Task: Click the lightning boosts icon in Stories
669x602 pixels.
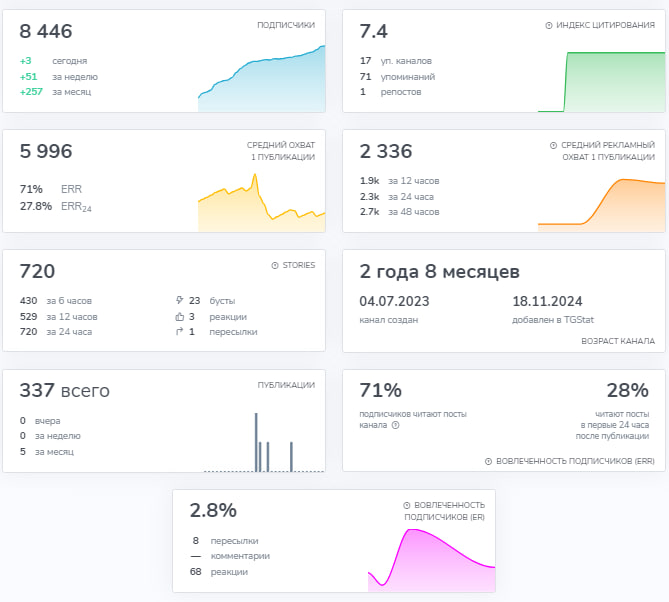Action: click(179, 300)
